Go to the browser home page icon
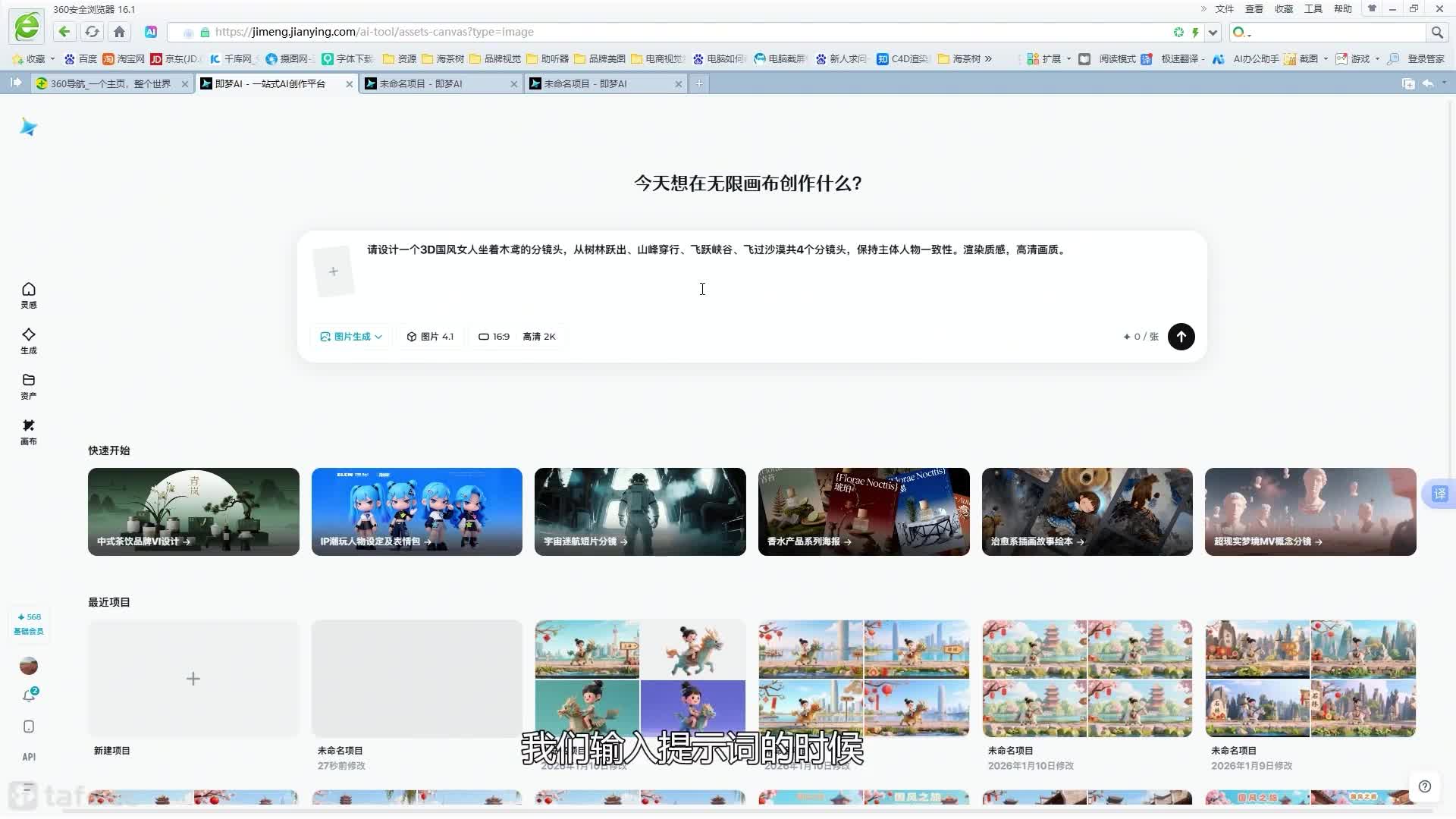Image resolution: width=1456 pixels, height=819 pixels. point(119,32)
